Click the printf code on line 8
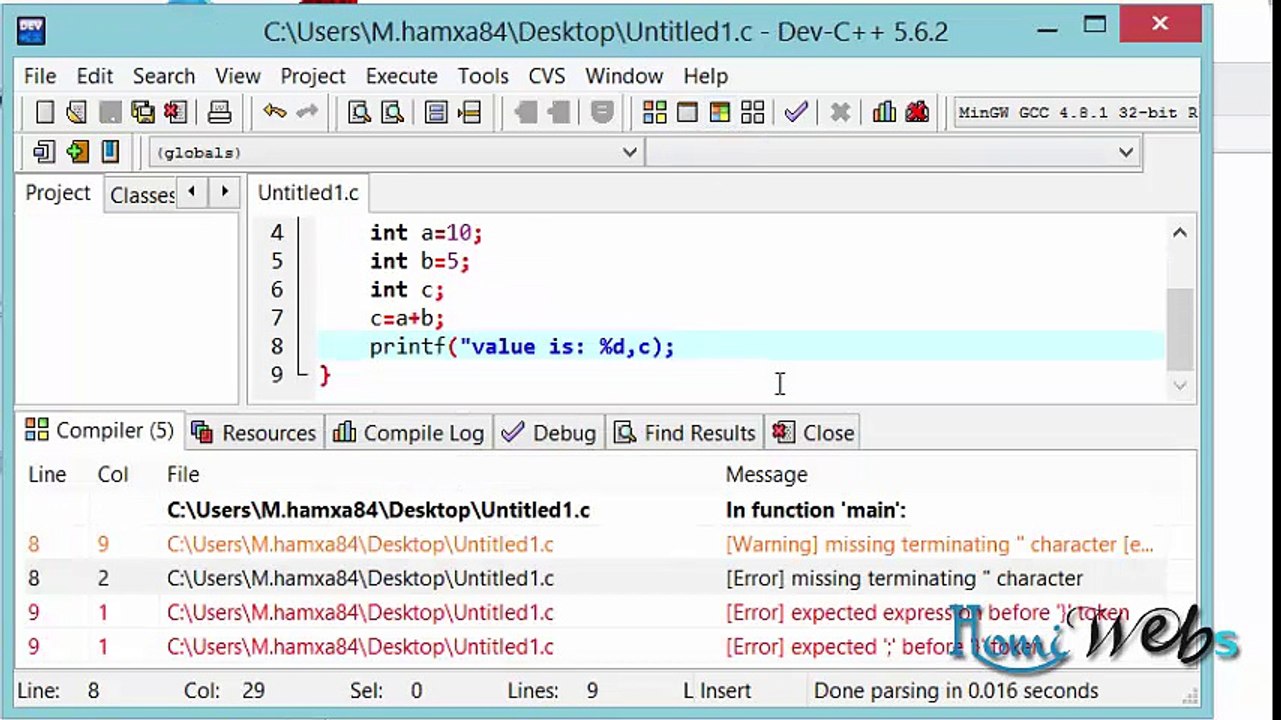The image size is (1281, 720). tap(522, 347)
